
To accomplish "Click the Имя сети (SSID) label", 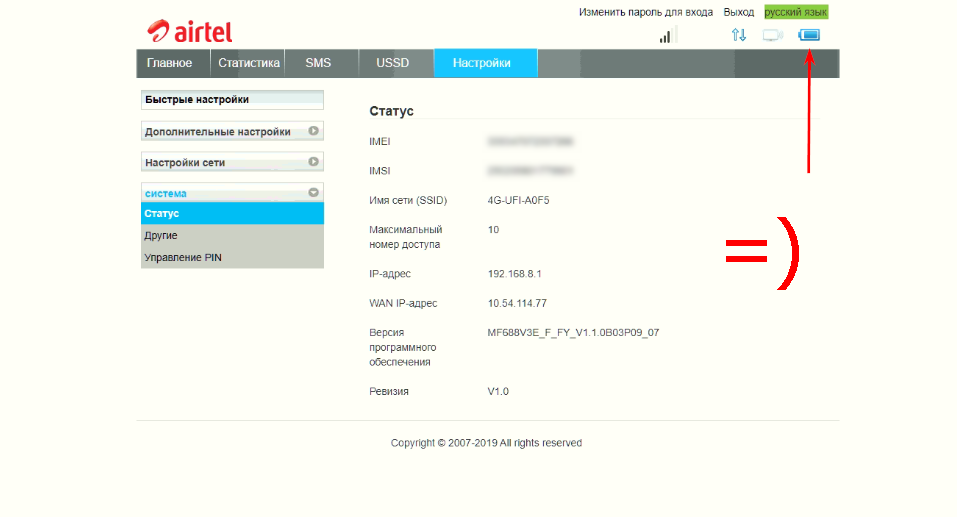I will 408,200.
